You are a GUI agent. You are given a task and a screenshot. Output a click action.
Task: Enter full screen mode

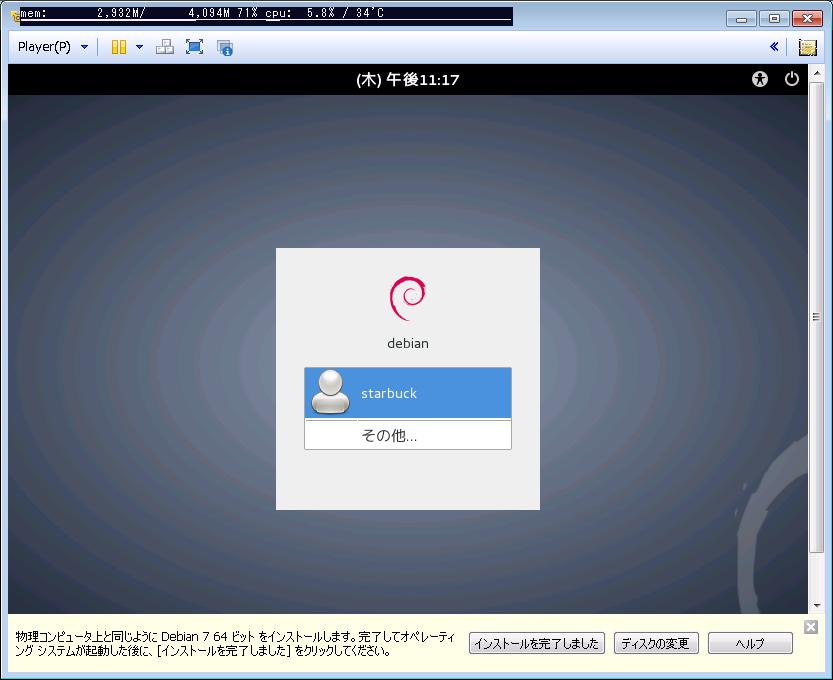(x=194, y=47)
